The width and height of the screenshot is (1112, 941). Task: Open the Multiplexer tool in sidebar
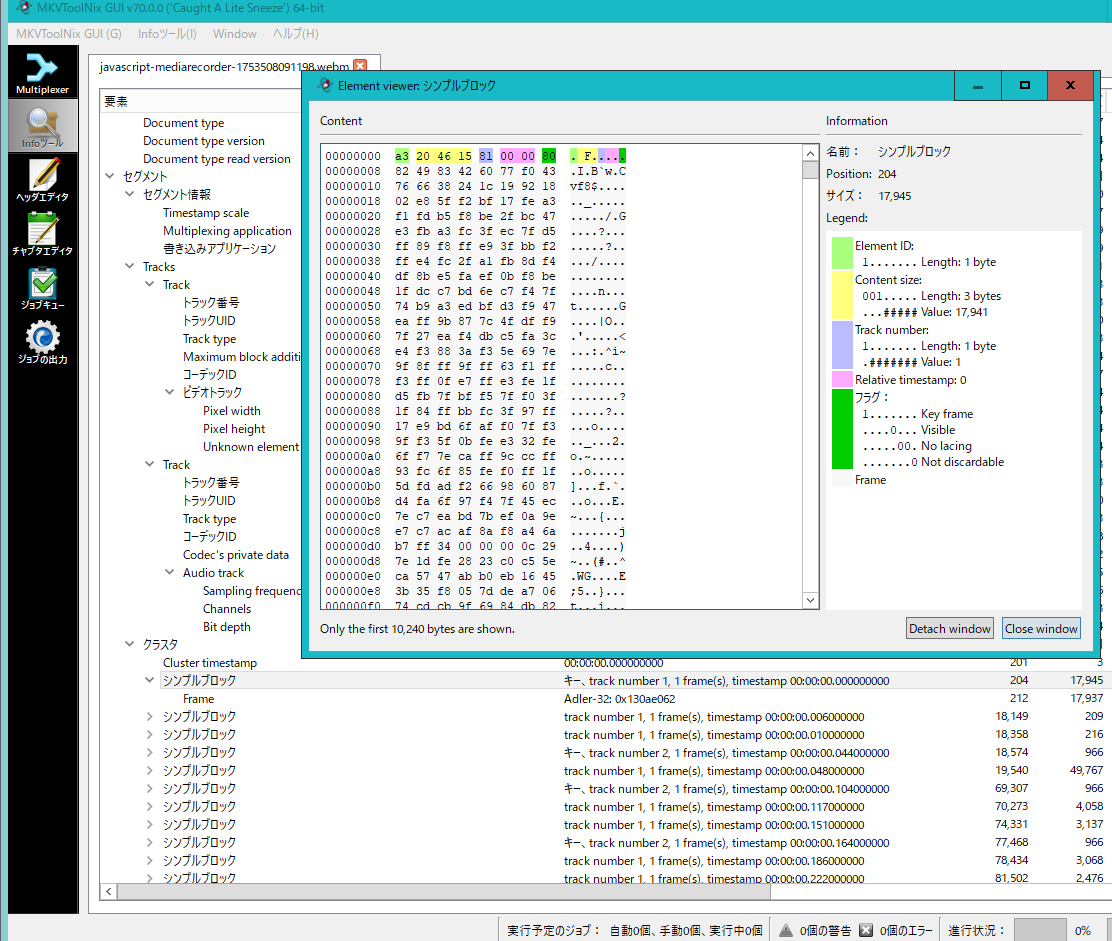(42, 73)
